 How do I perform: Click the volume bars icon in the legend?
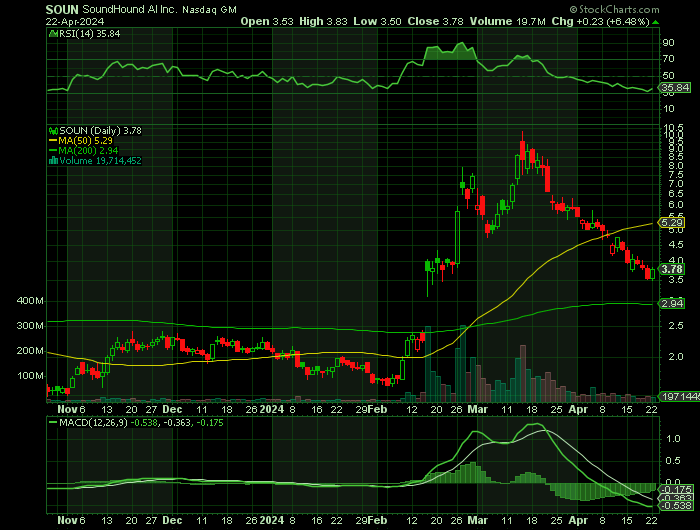[54, 161]
